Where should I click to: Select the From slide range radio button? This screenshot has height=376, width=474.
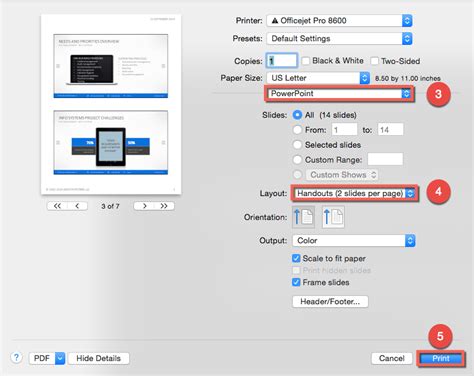coord(297,130)
